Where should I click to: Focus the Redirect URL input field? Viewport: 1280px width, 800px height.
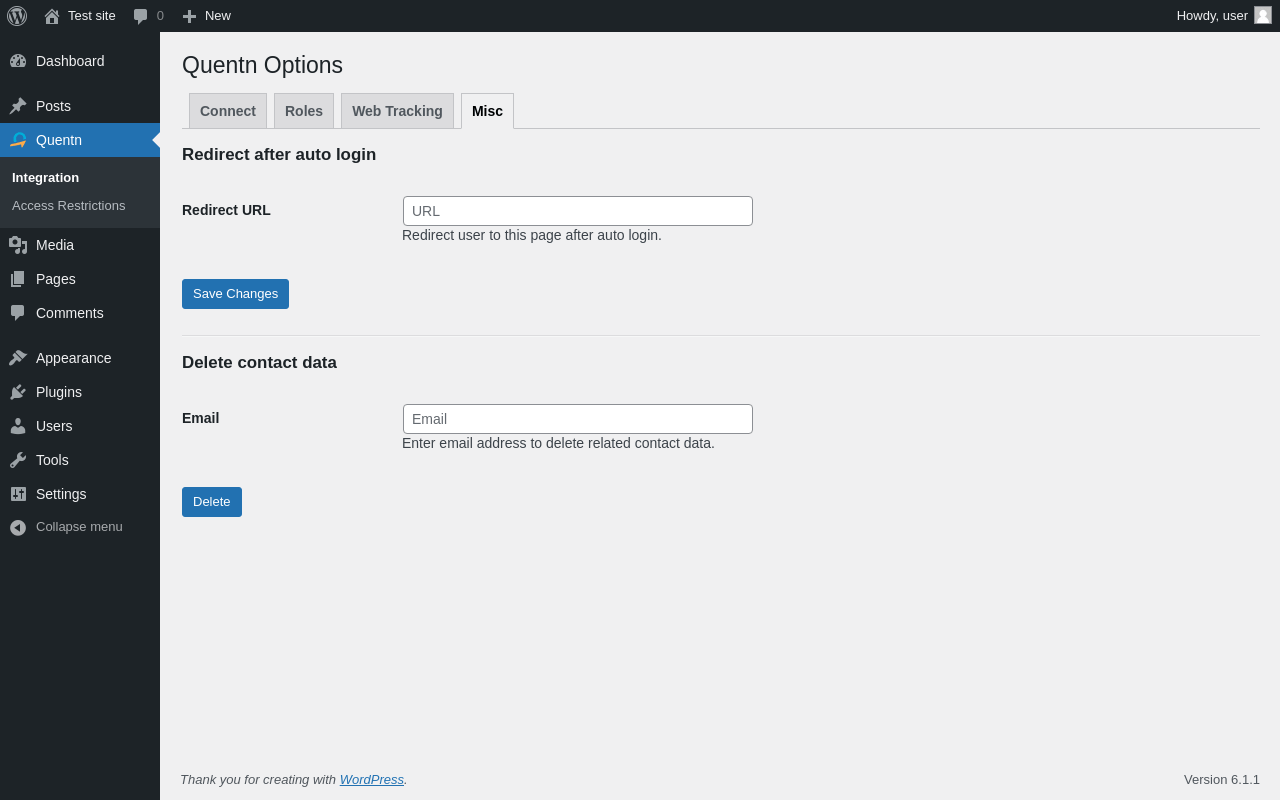pyautogui.click(x=578, y=211)
